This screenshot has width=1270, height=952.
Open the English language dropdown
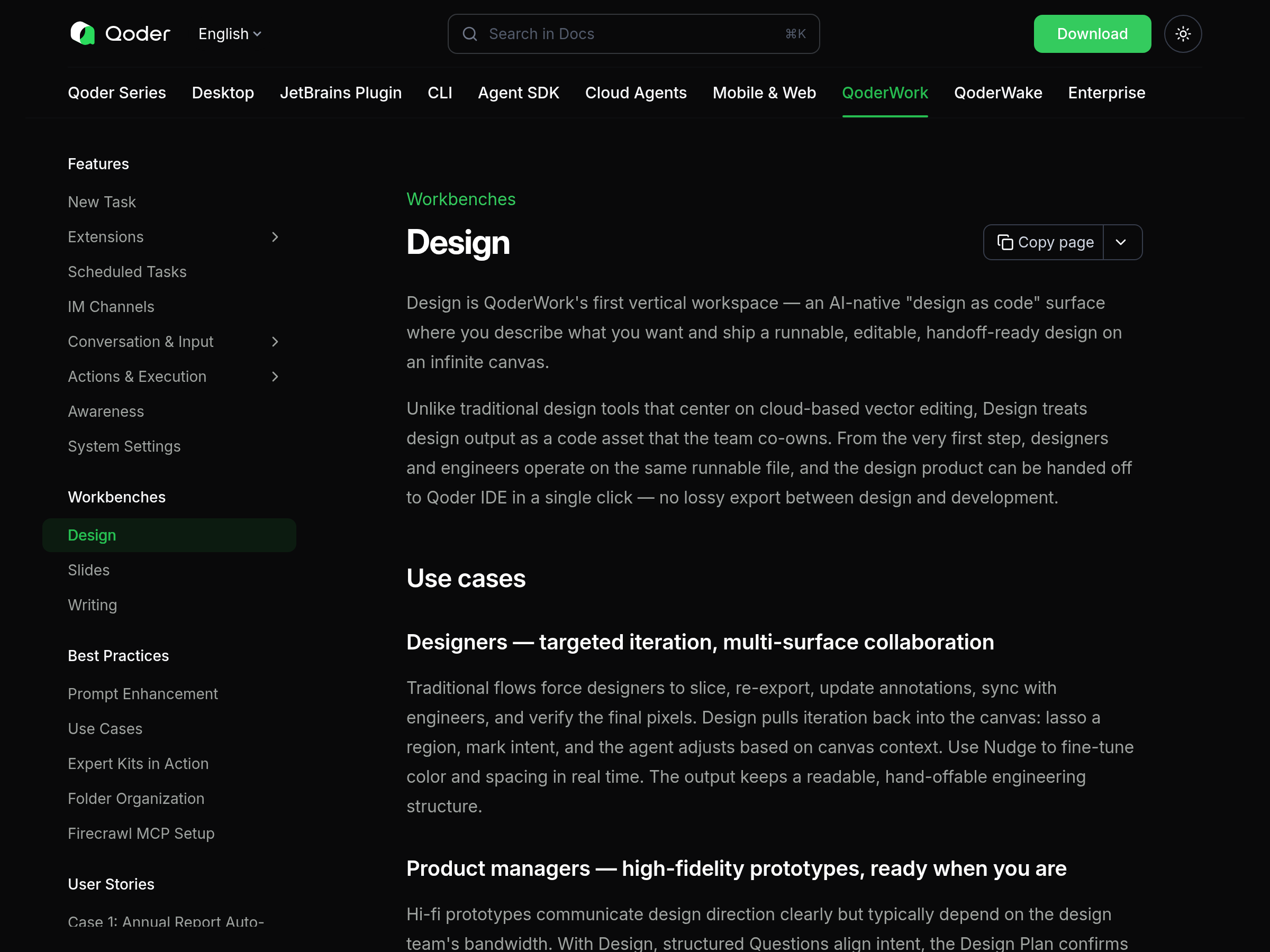point(230,34)
